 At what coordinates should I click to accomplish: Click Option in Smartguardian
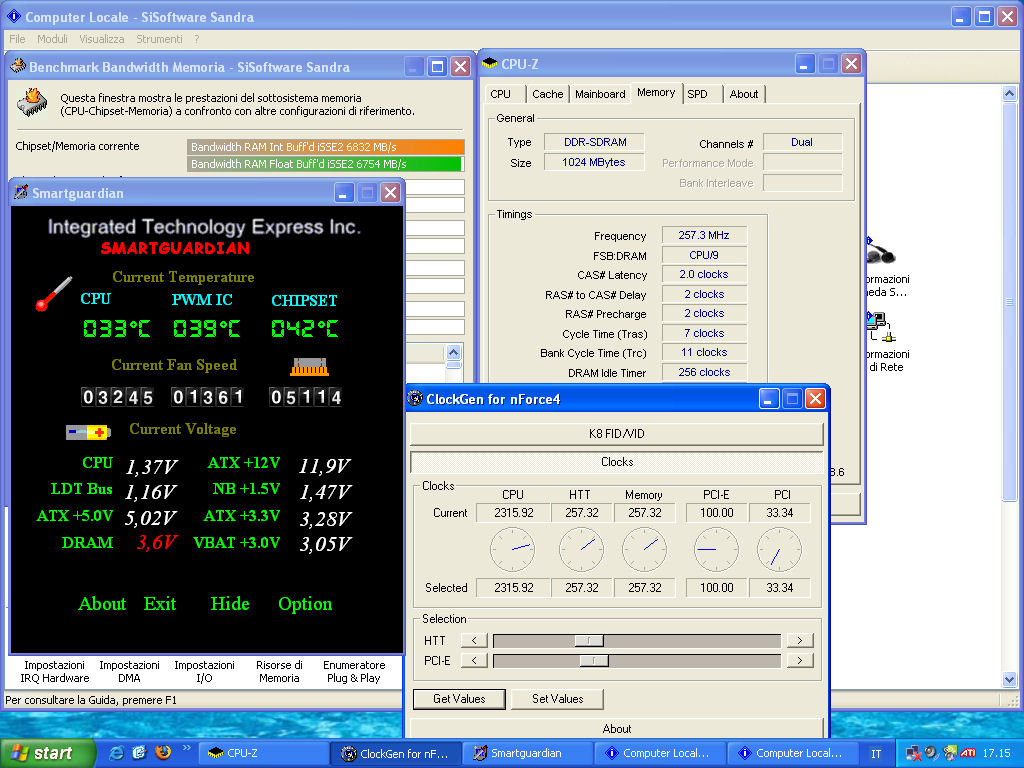(x=305, y=603)
